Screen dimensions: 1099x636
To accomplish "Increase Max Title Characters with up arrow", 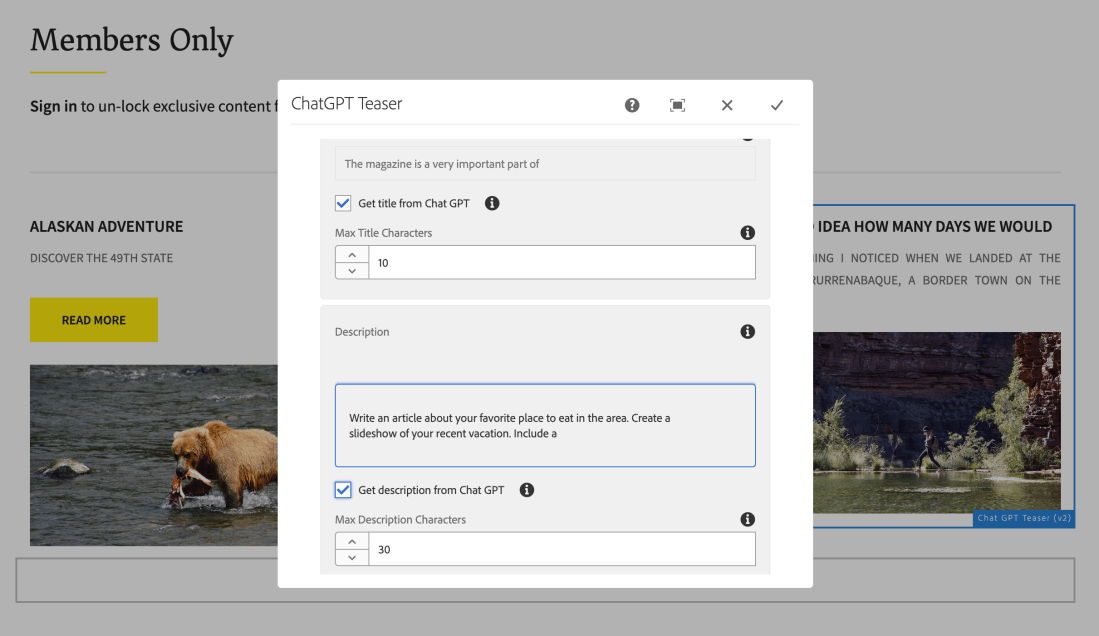I will pos(352,256).
